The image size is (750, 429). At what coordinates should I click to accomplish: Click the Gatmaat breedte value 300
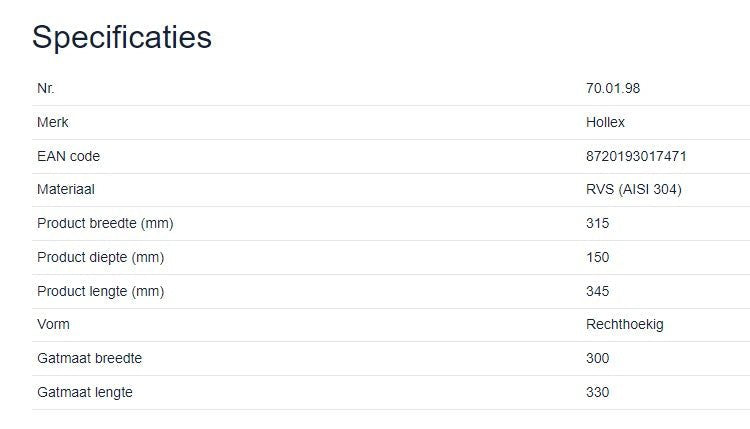597,358
